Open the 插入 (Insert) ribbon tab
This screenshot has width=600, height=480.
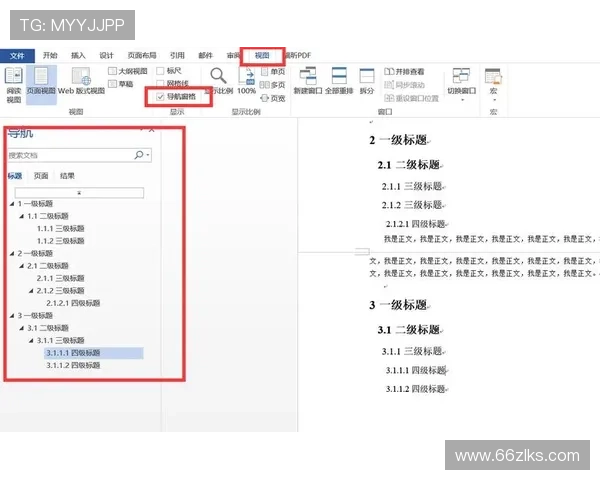tap(78, 56)
